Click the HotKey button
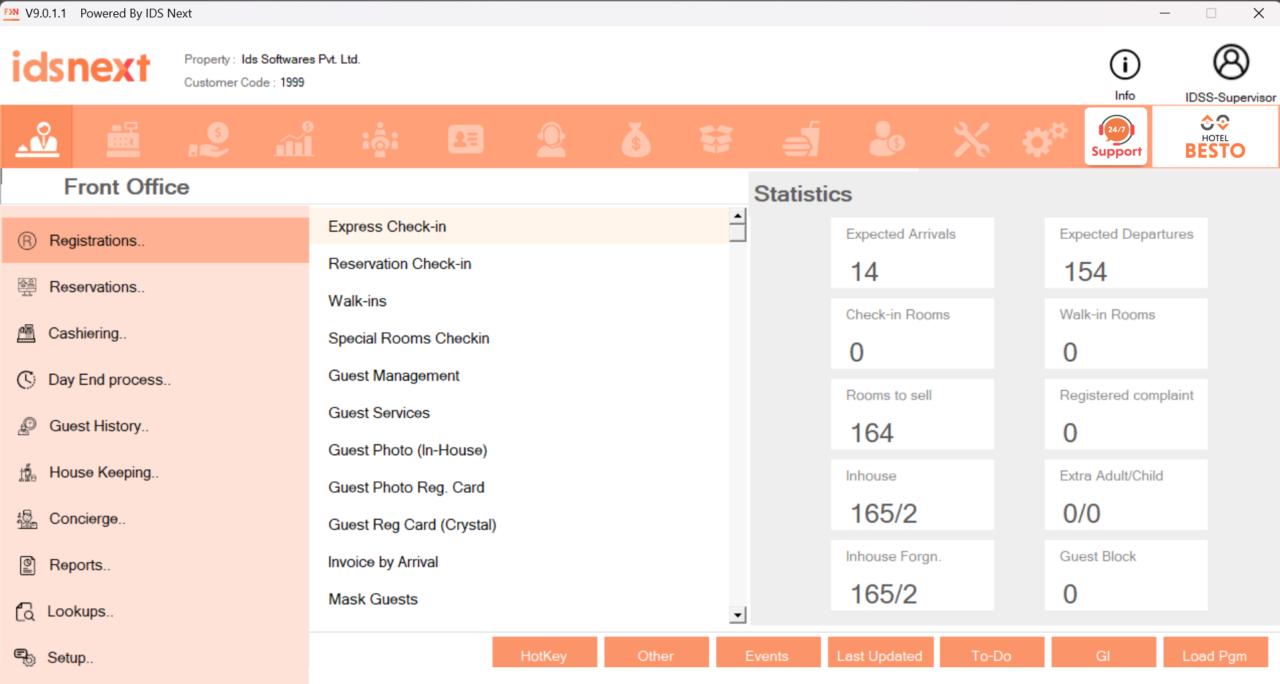The image size is (1280, 684). pyautogui.click(x=544, y=654)
